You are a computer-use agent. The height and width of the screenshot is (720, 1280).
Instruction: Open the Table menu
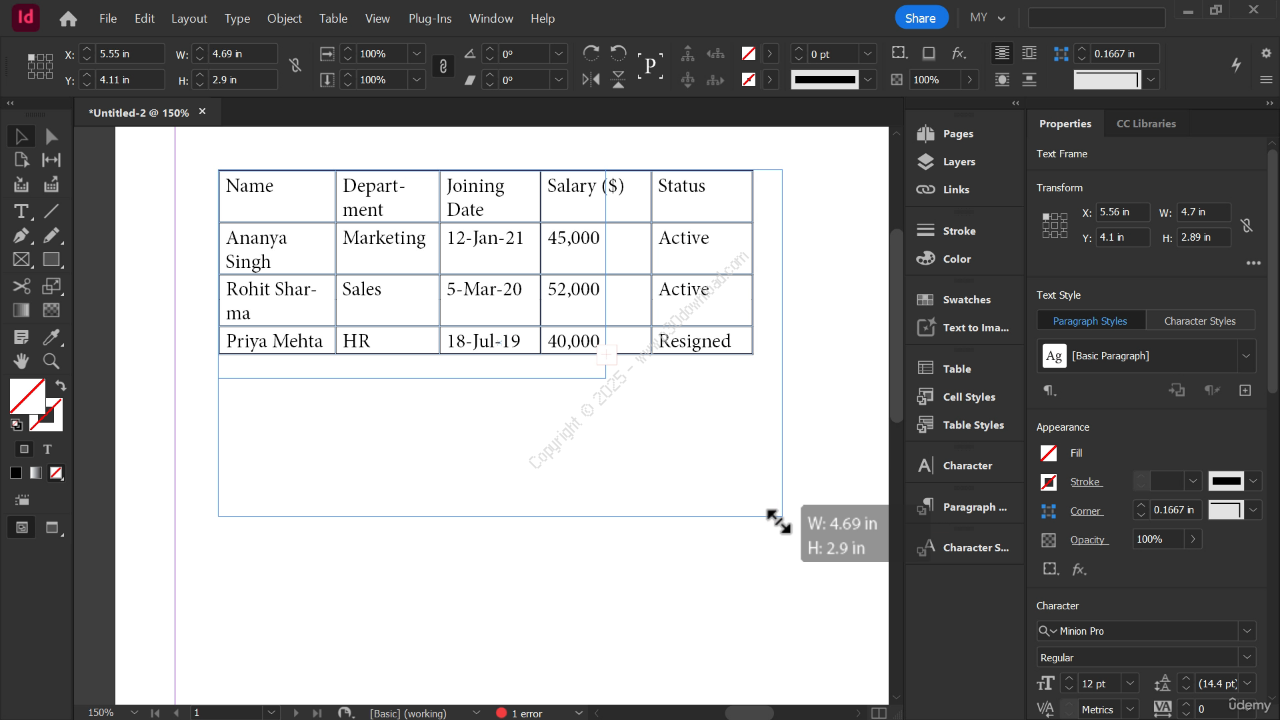tap(333, 19)
